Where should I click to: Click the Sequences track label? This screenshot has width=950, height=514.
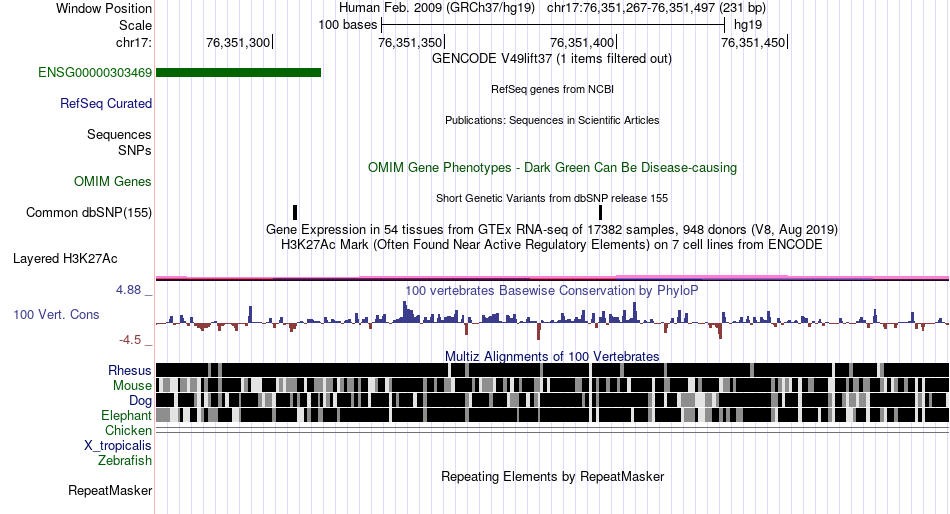coord(119,135)
